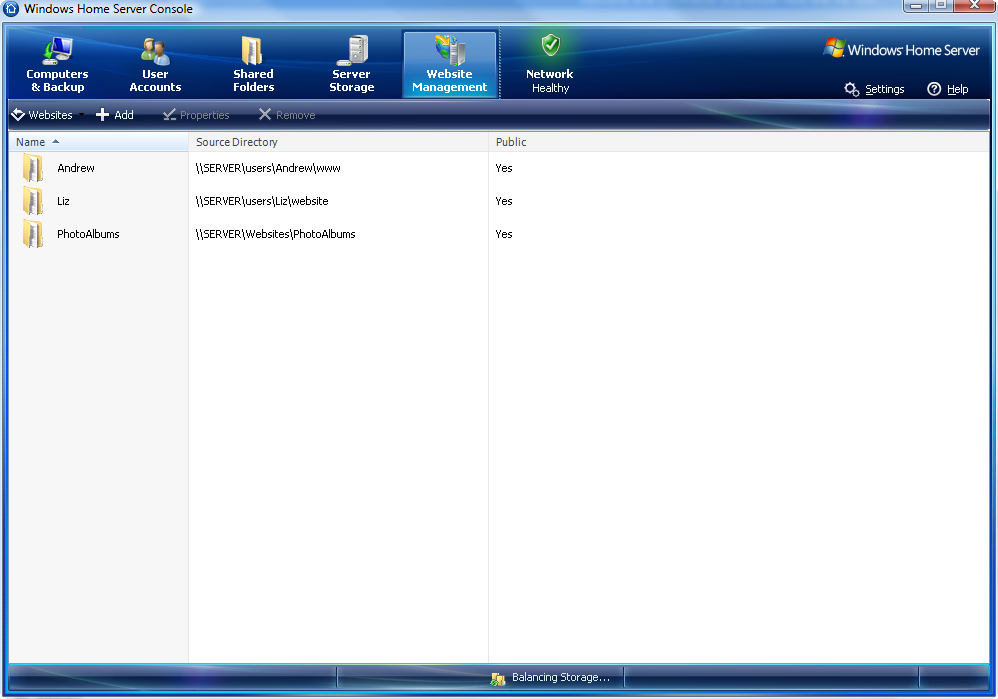The width and height of the screenshot is (998, 699).
Task: Close the Windows Home Server Console window
Action: [974, 6]
